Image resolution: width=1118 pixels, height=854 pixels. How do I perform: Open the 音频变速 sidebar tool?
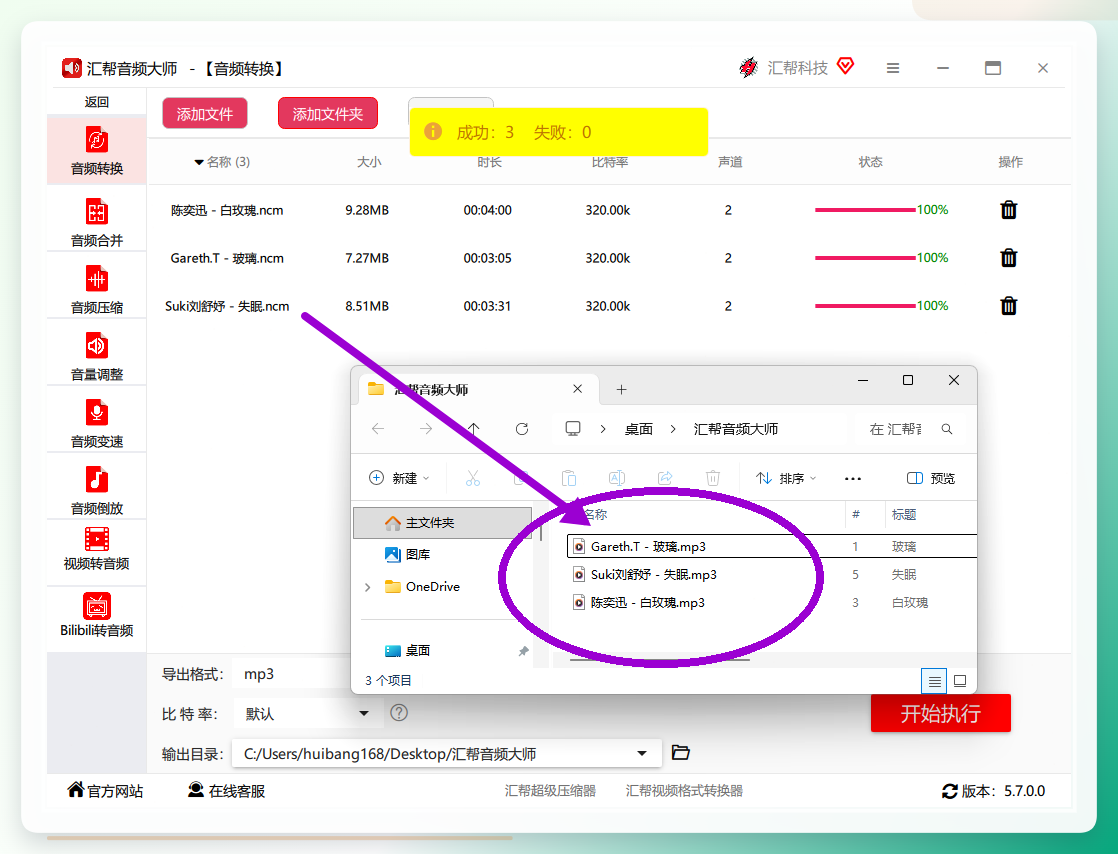point(97,423)
